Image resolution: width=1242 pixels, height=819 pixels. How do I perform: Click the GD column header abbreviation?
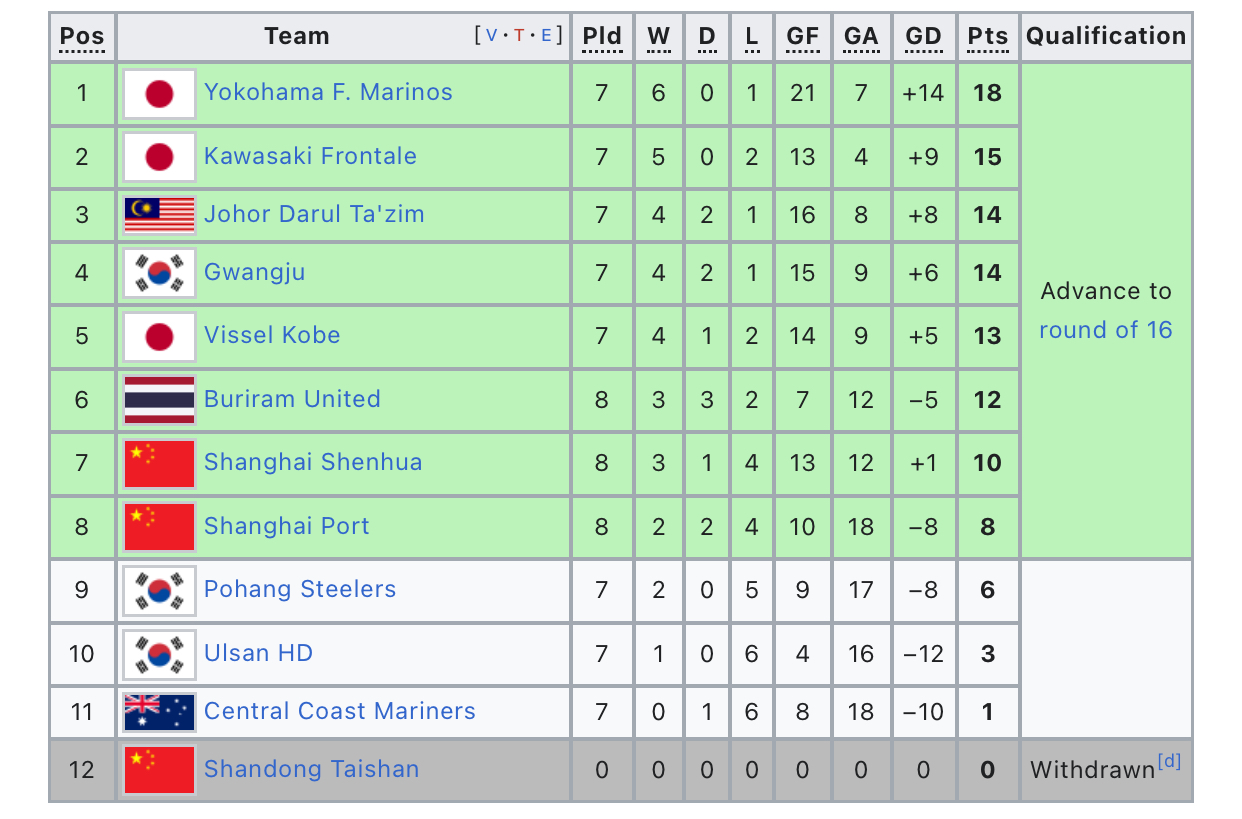point(923,37)
